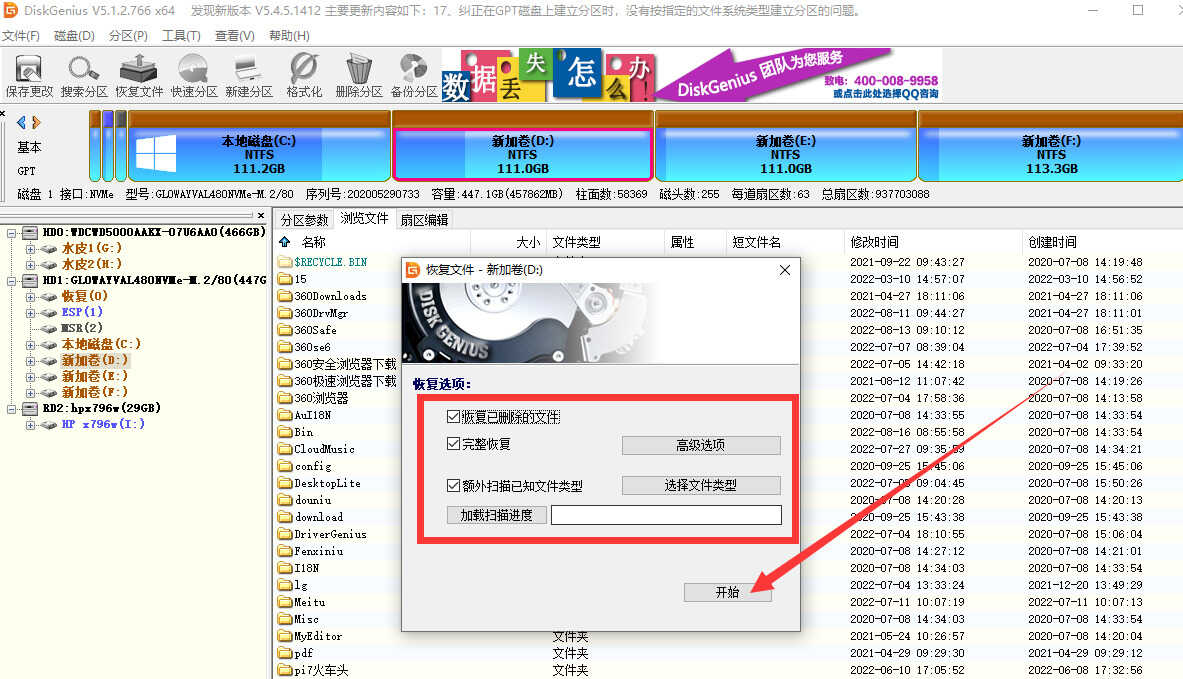Switch to the 分区参数 tab

[x=304, y=220]
